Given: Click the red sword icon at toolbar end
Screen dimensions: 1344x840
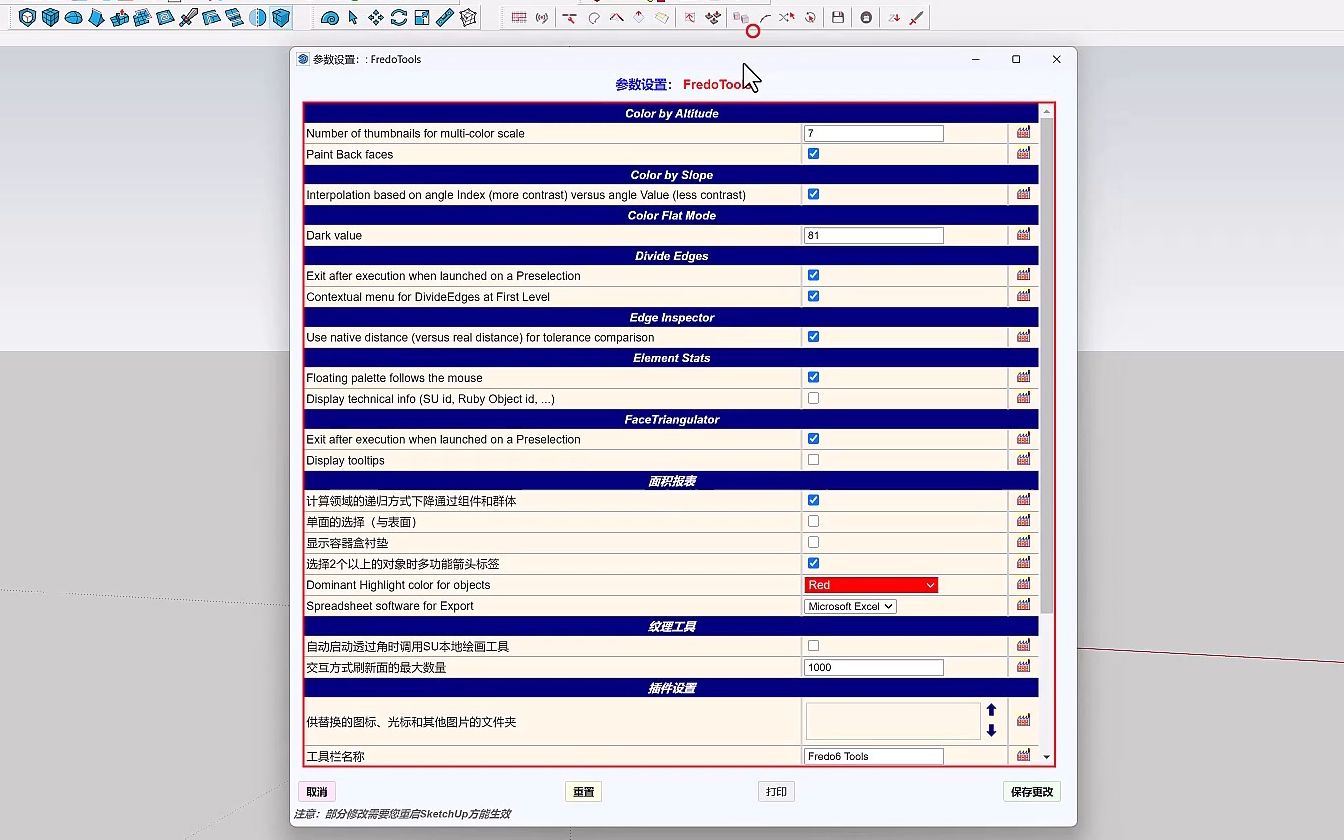Looking at the screenshot, I should tap(916, 17).
